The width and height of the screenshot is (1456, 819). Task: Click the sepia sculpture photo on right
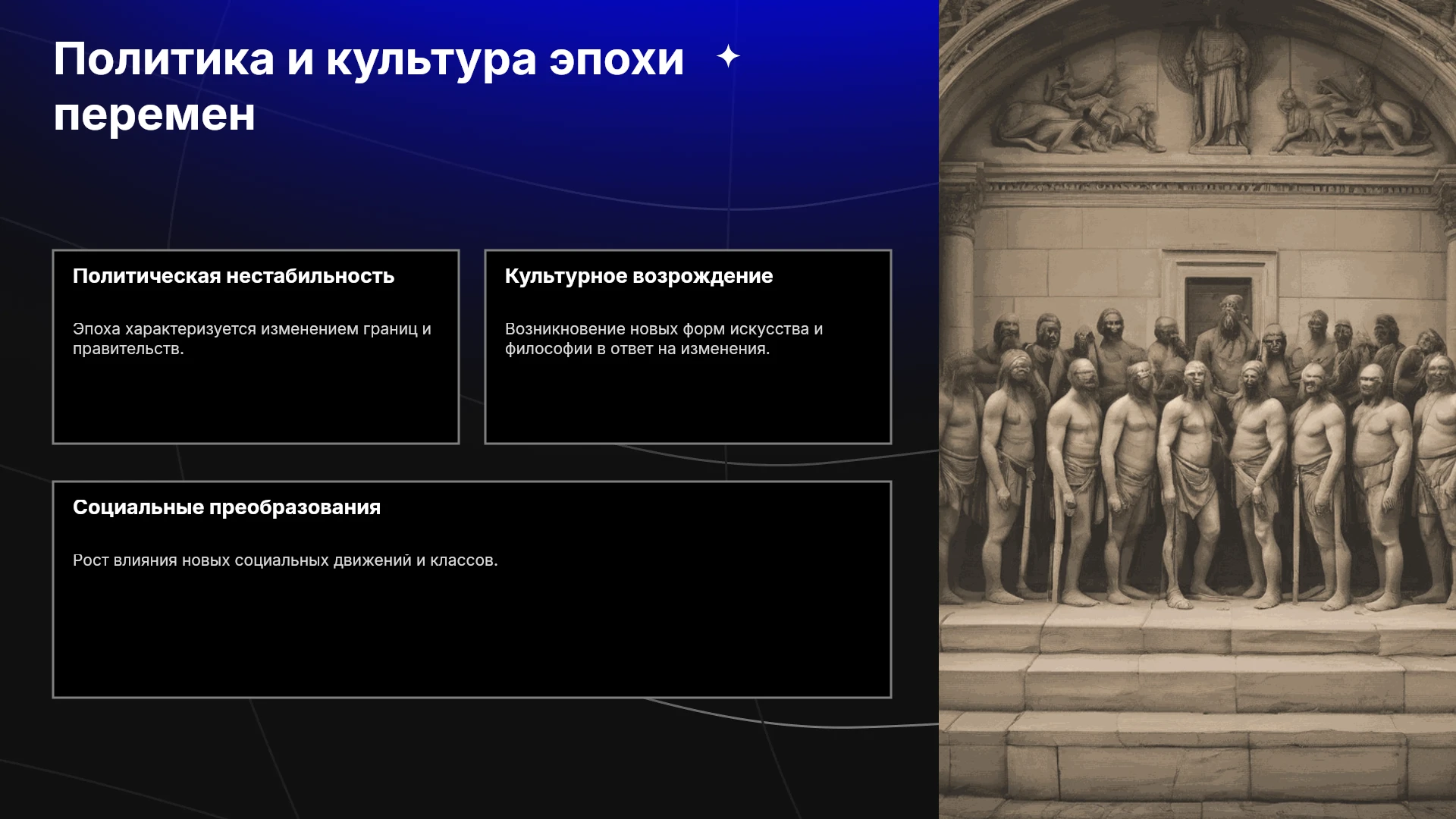pyautogui.click(x=1197, y=409)
